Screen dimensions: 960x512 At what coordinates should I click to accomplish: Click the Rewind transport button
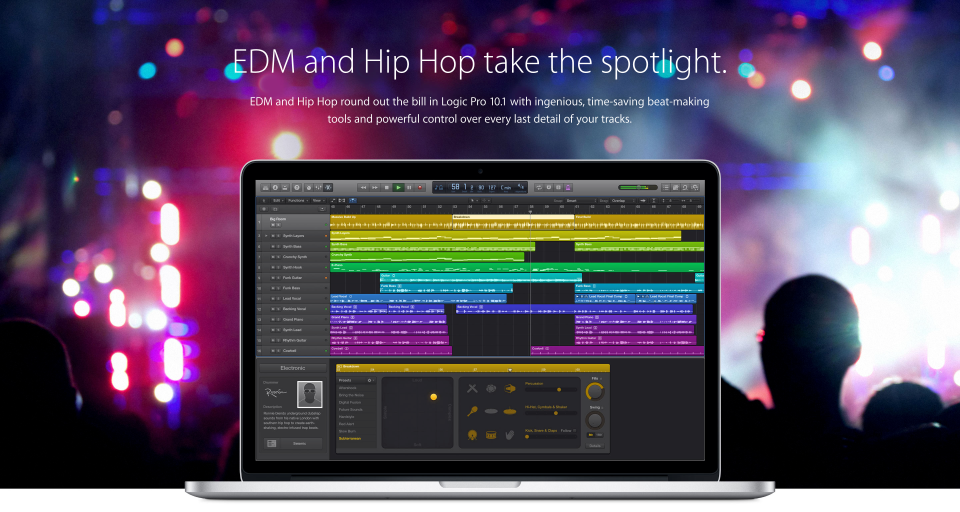click(x=363, y=187)
